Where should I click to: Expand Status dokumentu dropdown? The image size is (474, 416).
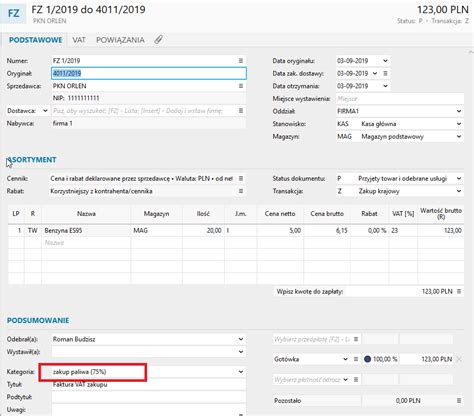tap(459, 179)
